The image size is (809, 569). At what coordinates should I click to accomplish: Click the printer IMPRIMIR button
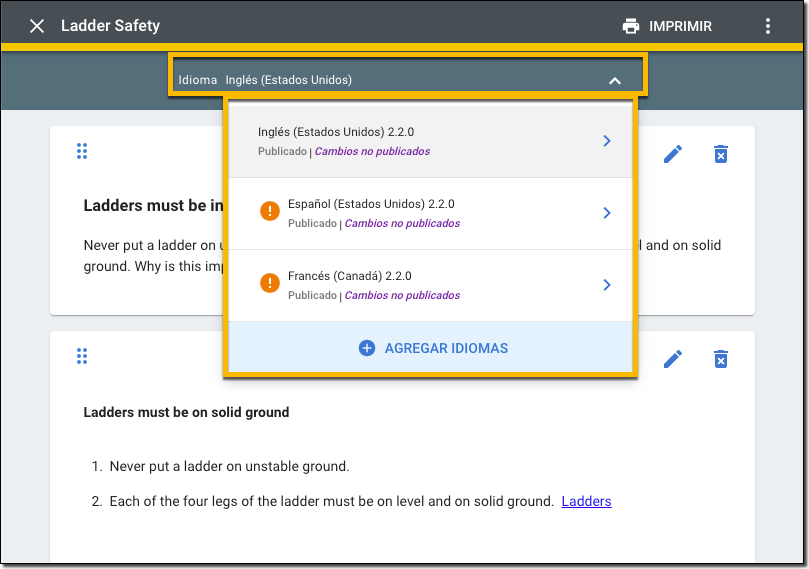point(667,26)
